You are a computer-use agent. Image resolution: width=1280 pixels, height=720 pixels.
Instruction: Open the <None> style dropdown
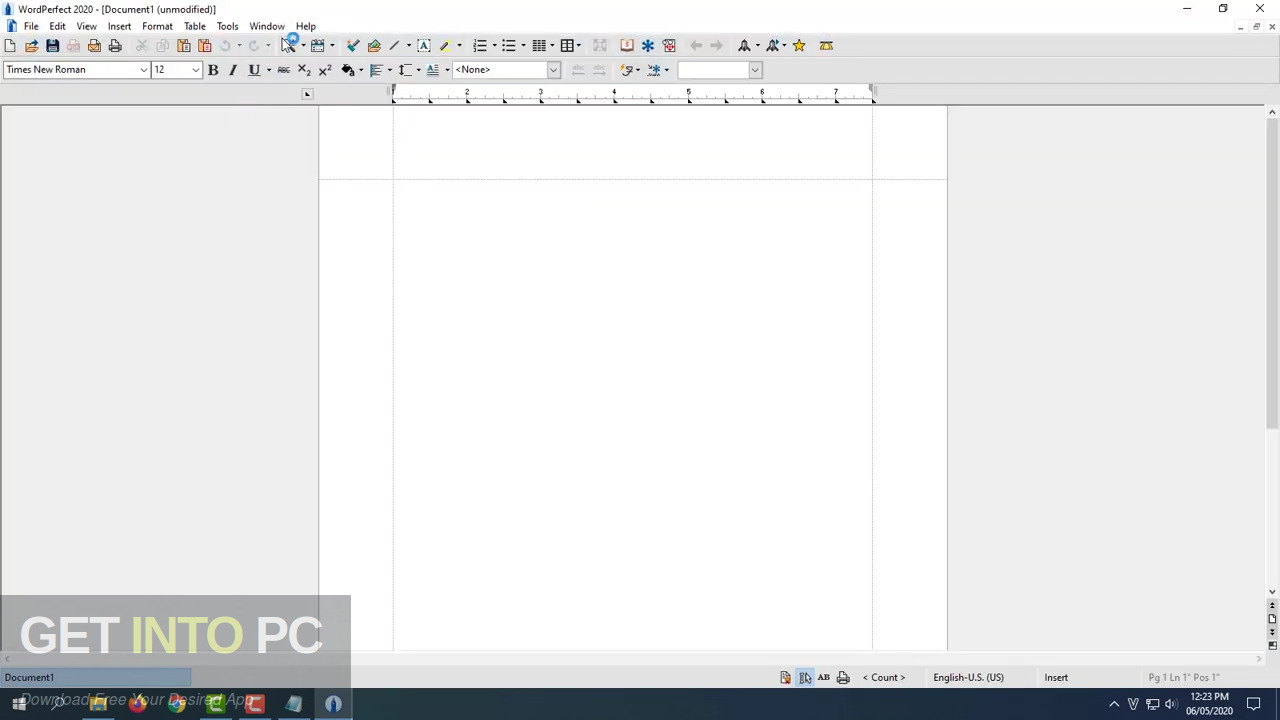(x=553, y=70)
